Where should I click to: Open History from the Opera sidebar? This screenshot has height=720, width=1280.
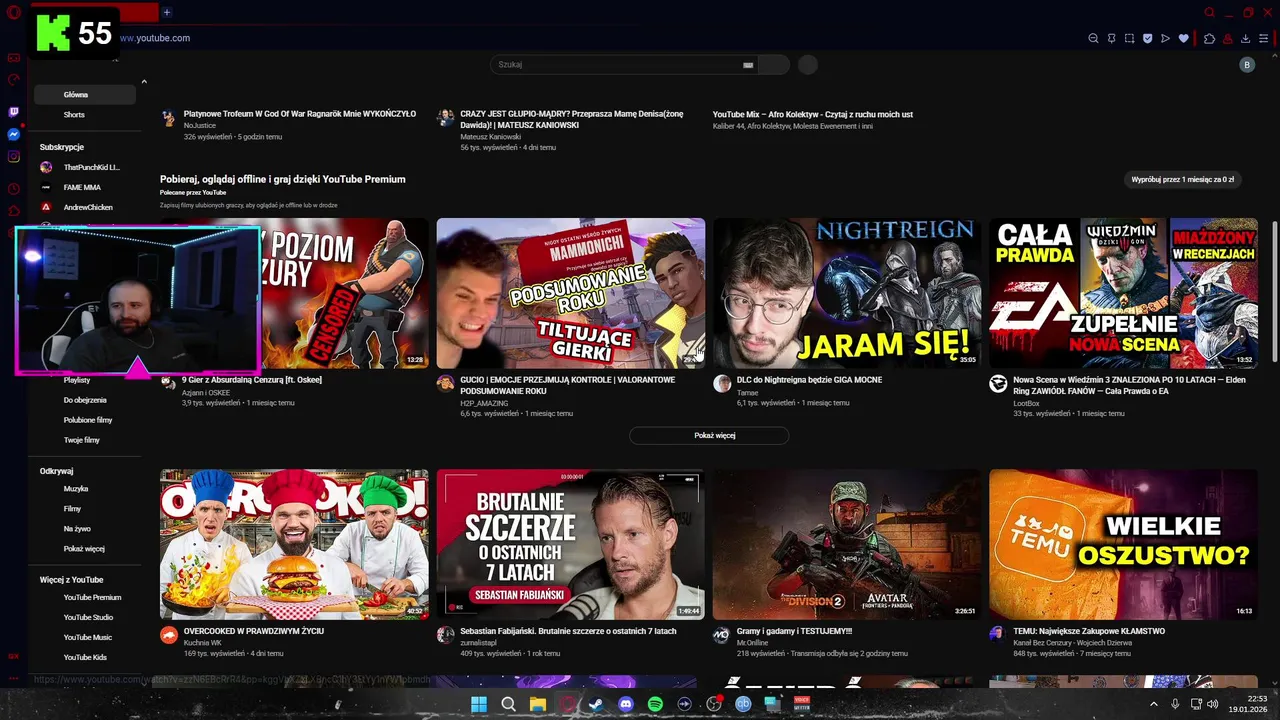[14, 189]
